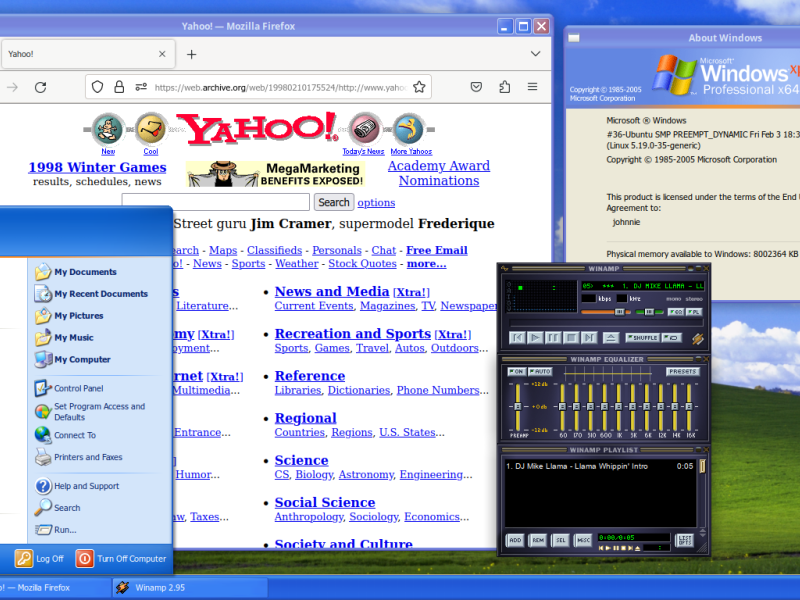Click the Firefox reload page button
This screenshot has width=800, height=600.
point(41,87)
